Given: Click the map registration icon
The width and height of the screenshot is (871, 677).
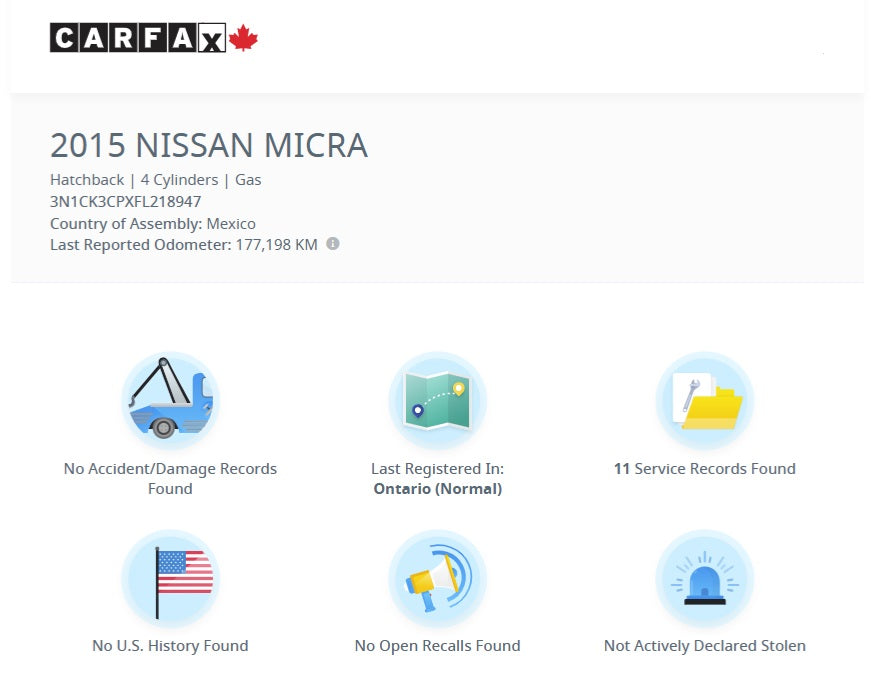Looking at the screenshot, I should 437,401.
